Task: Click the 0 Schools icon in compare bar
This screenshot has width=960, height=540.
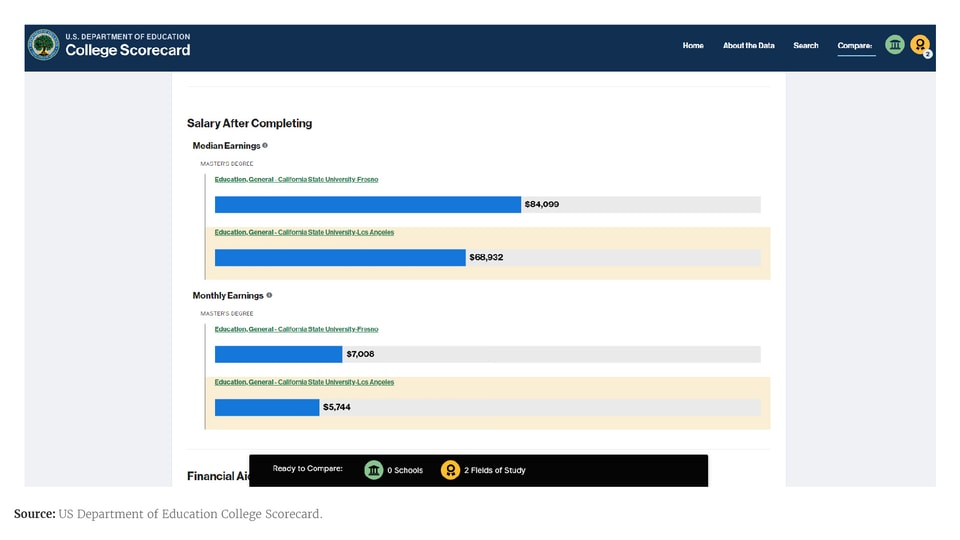Action: tap(374, 470)
